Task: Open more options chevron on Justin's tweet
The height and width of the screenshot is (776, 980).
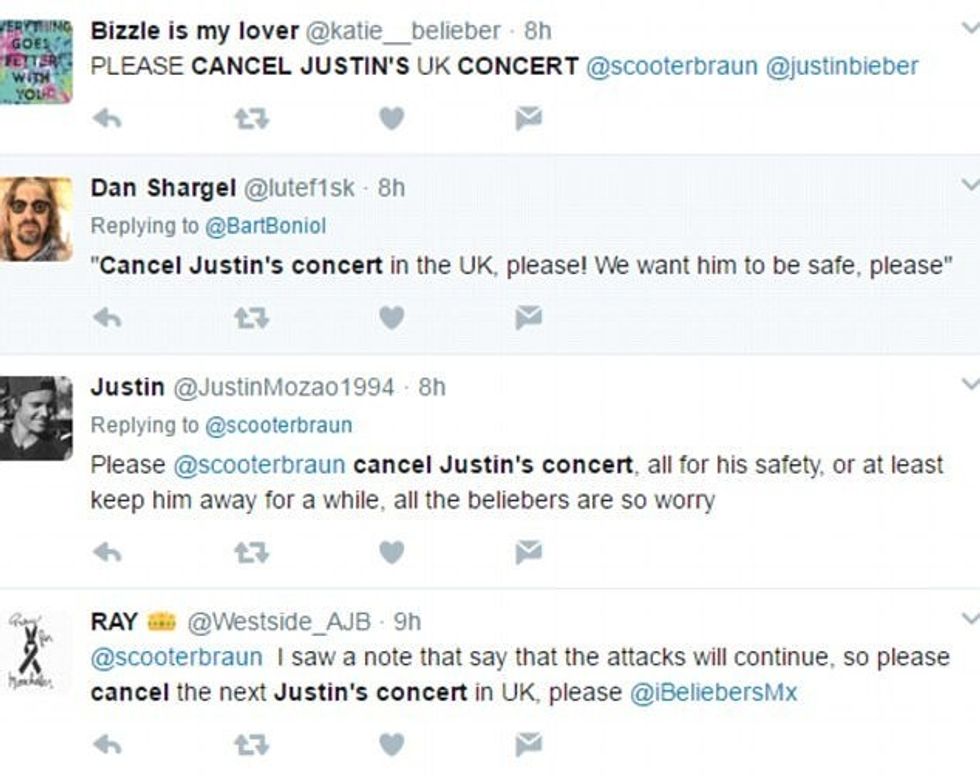Action: [968, 384]
